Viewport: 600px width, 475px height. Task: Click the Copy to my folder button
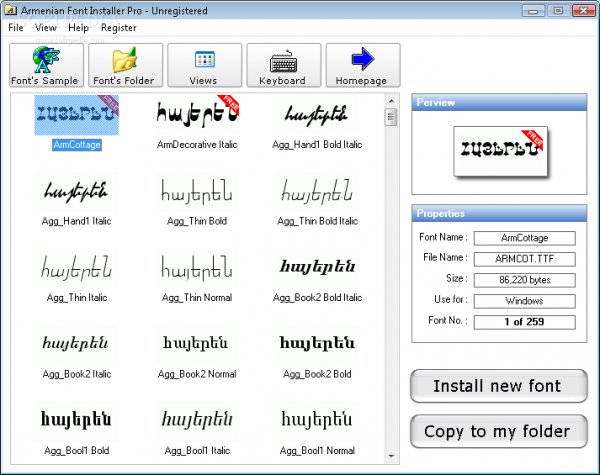pos(499,431)
